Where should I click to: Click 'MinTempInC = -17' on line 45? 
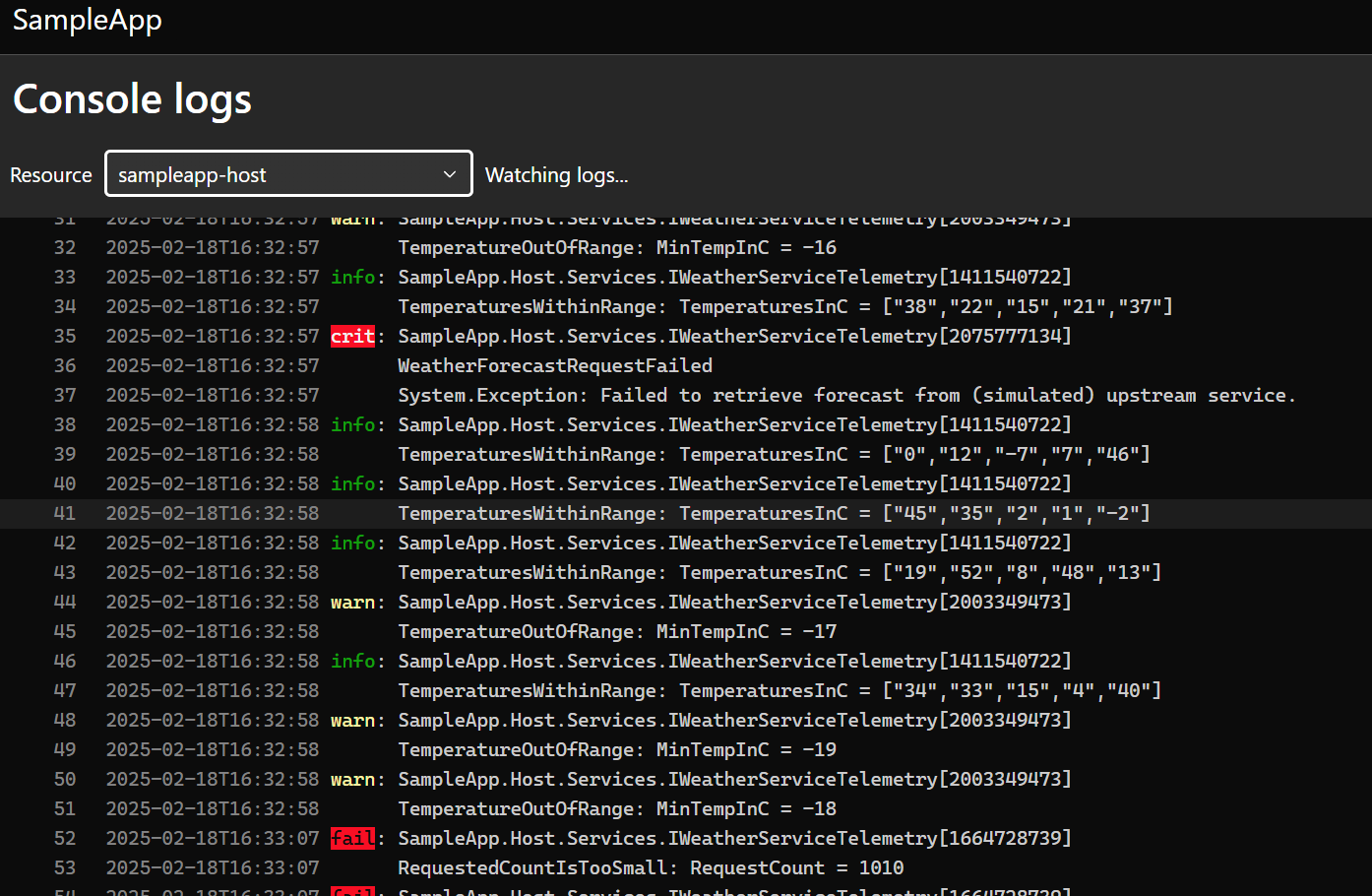[746, 631]
